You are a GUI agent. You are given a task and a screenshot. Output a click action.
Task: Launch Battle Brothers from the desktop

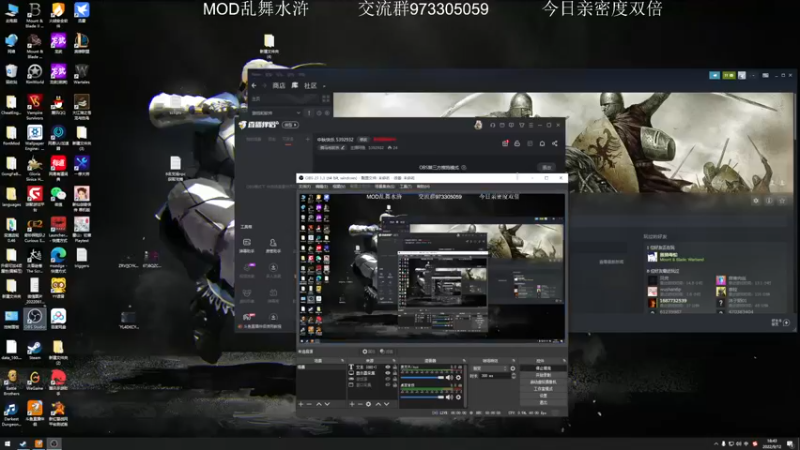coord(11,381)
